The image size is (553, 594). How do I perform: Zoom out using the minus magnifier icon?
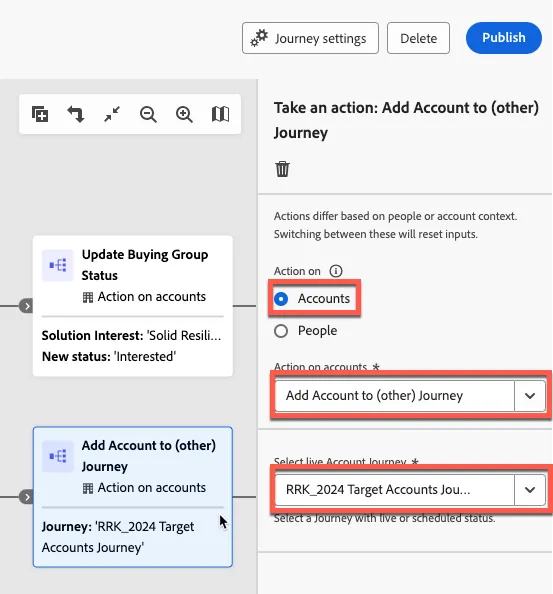click(x=148, y=114)
